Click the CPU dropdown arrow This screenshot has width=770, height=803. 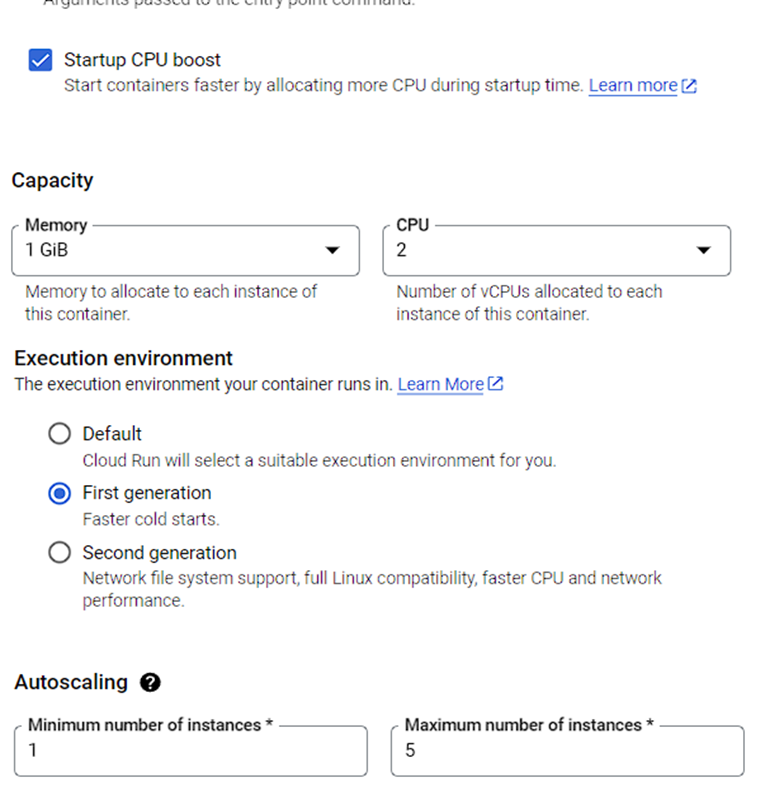(703, 250)
